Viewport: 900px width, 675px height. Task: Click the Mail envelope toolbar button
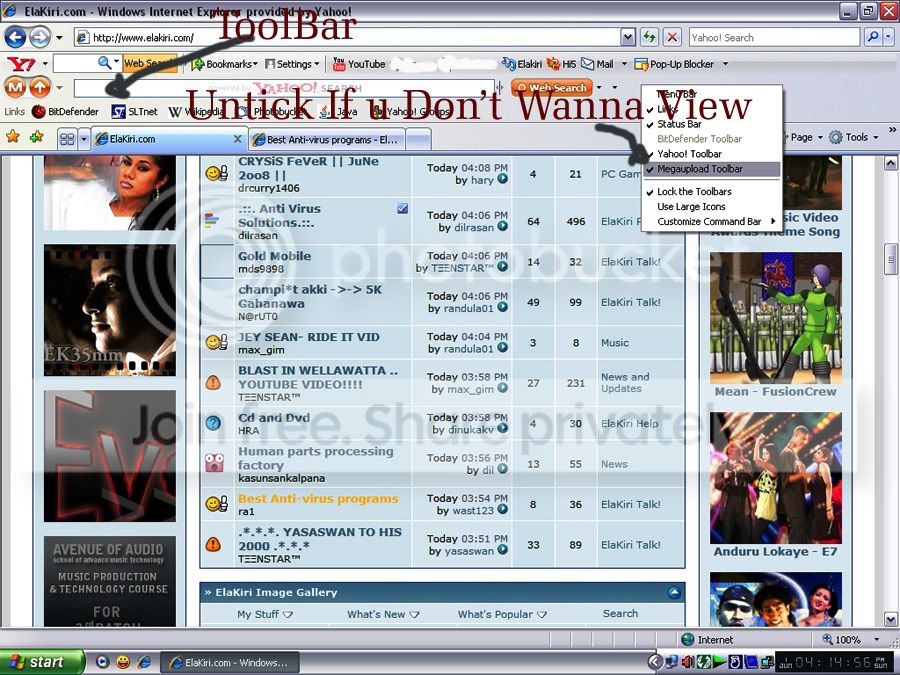tap(597, 64)
